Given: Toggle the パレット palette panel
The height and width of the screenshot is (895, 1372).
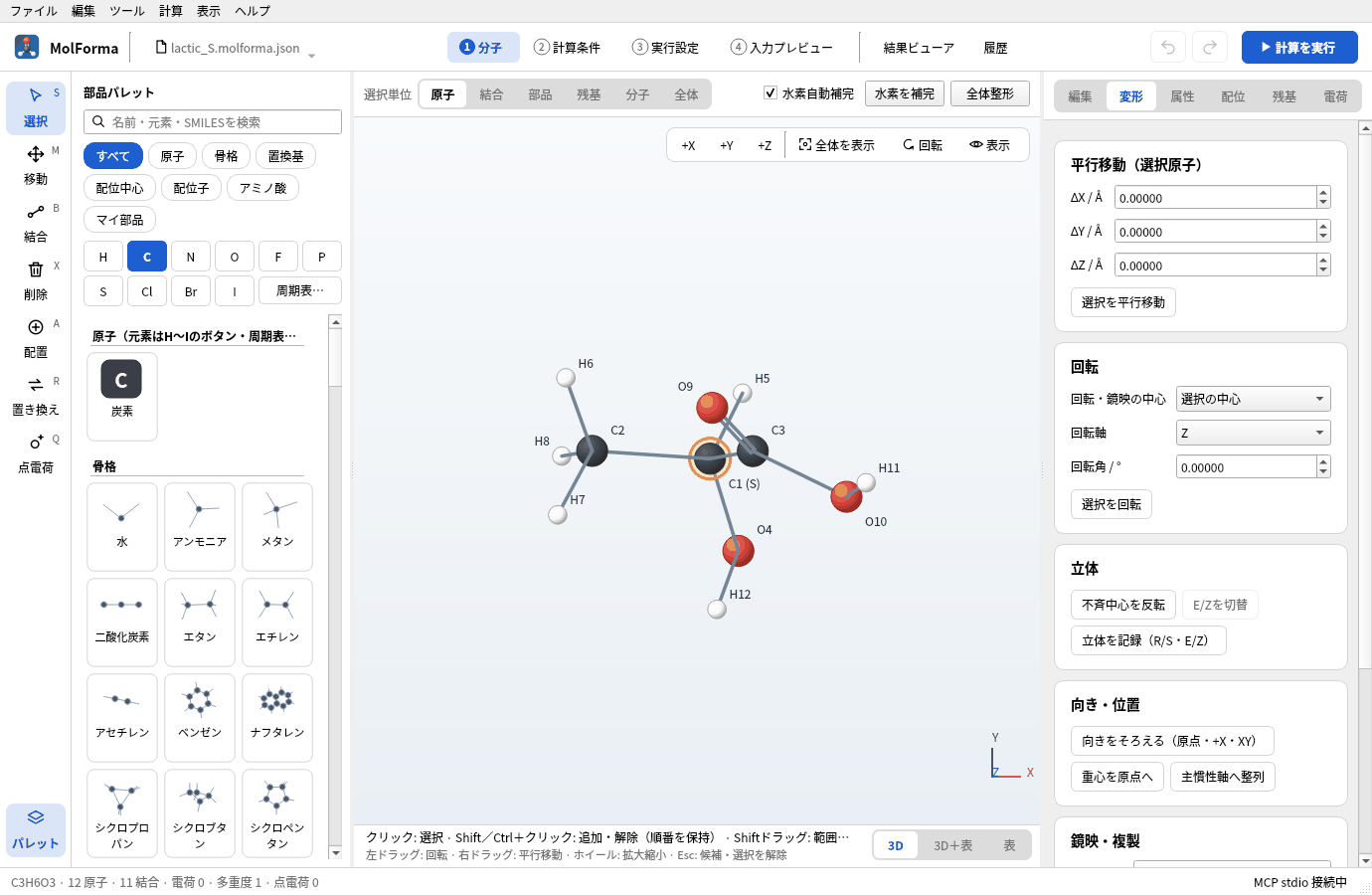Looking at the screenshot, I should point(36,829).
